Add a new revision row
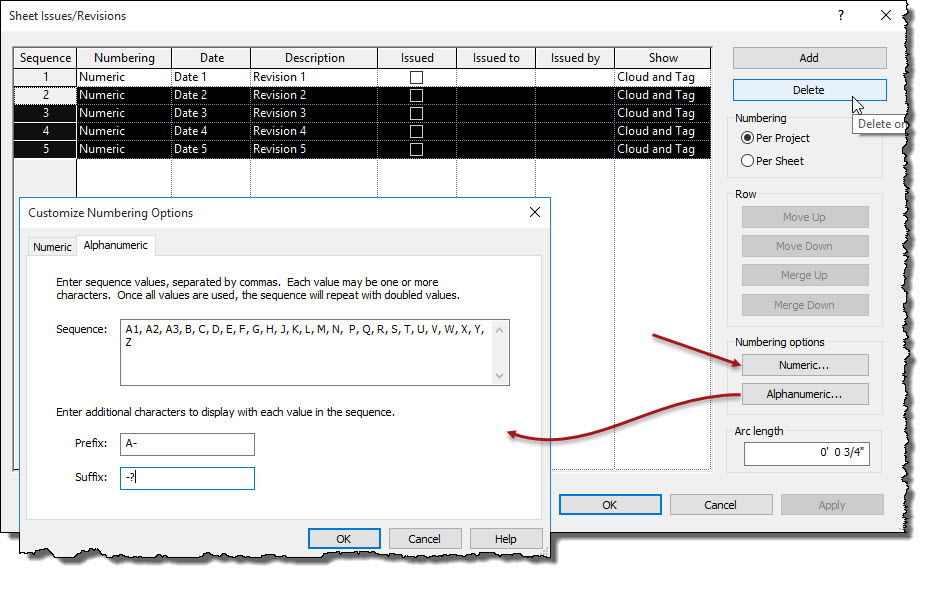Image resolution: width=947 pixels, height=594 pixels. [807, 57]
